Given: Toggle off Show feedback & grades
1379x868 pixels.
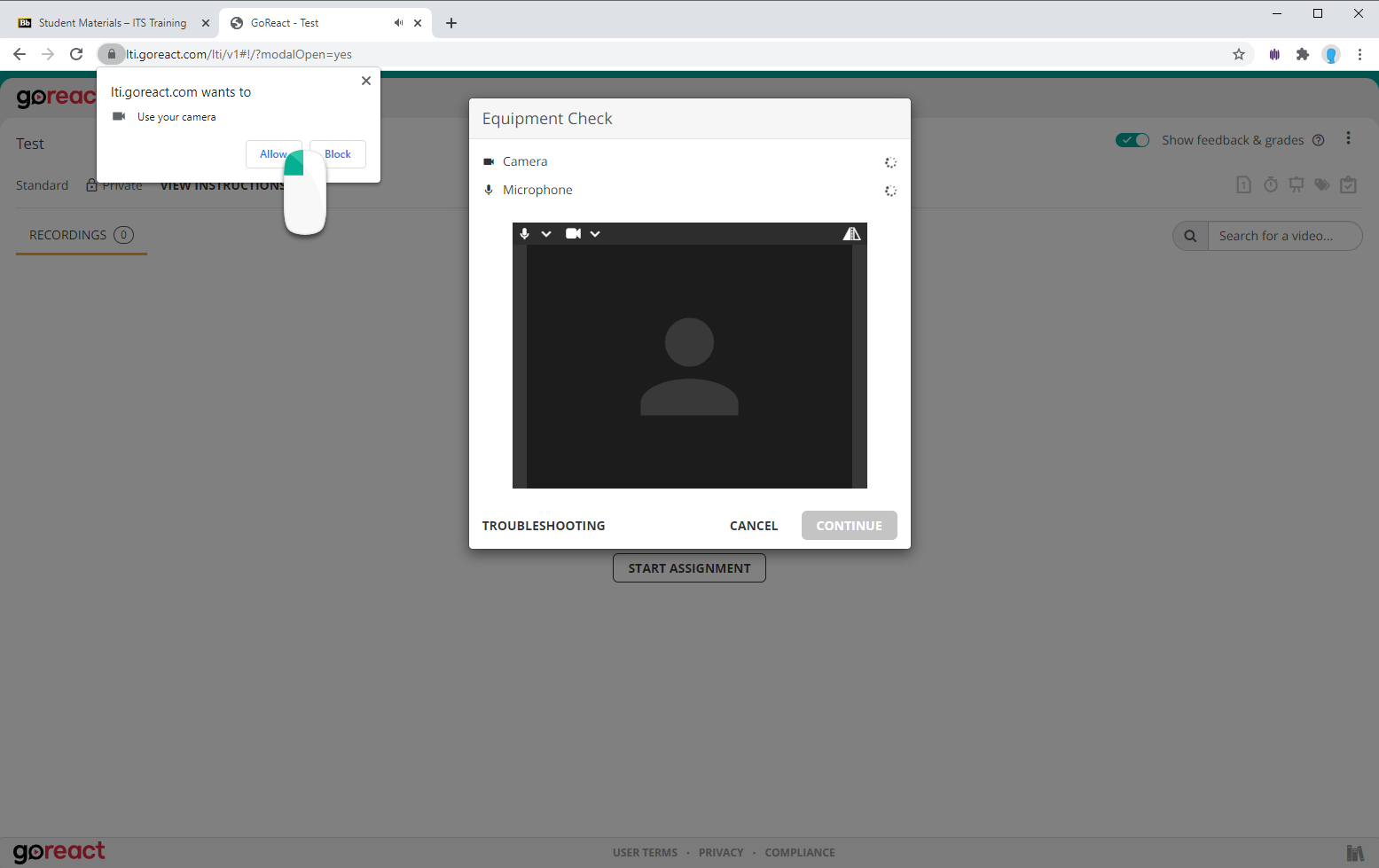Looking at the screenshot, I should pos(1132,139).
